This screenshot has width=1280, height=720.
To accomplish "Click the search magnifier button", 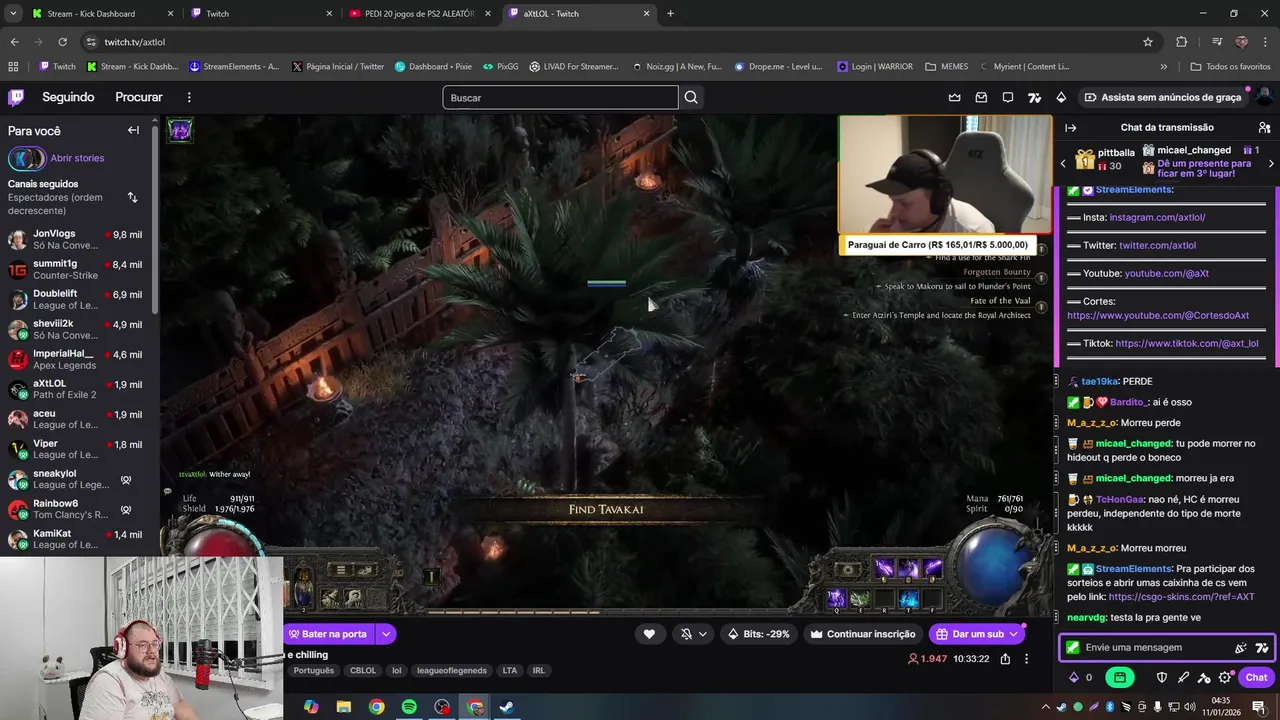I will point(691,97).
